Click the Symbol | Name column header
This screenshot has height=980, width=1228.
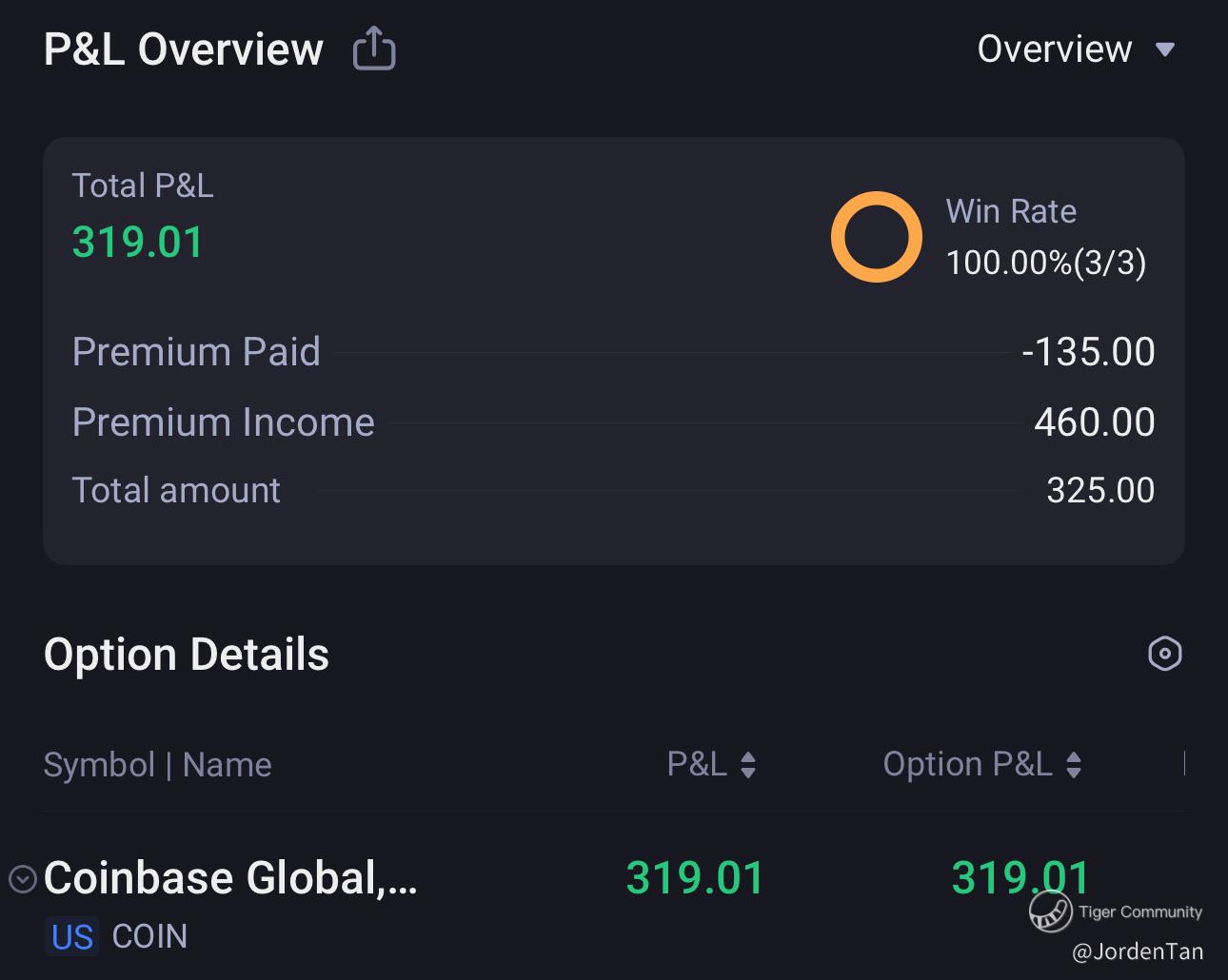(x=158, y=765)
